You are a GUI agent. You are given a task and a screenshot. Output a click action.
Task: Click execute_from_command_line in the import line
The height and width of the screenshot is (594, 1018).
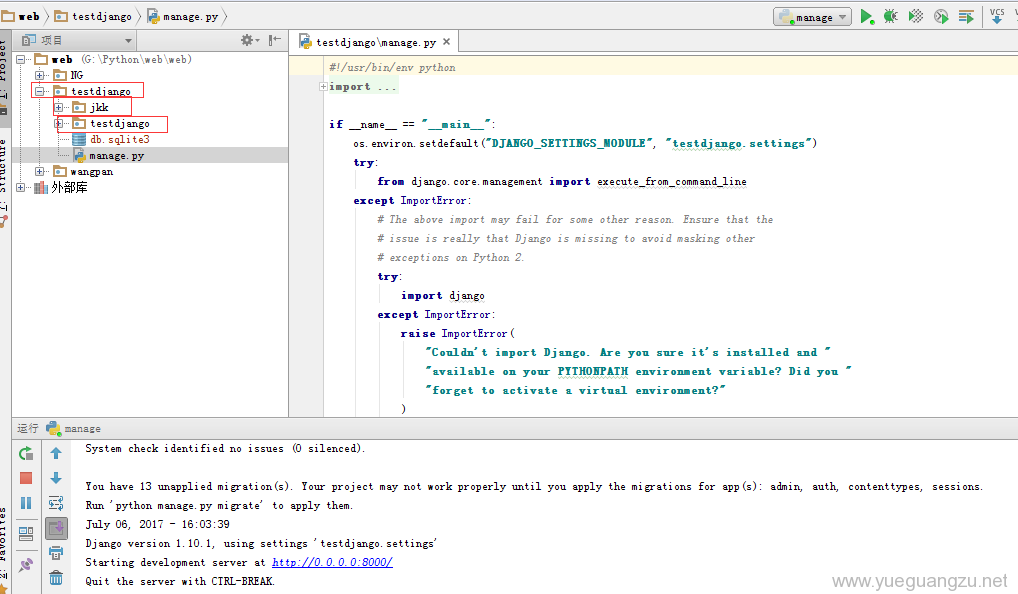671,182
